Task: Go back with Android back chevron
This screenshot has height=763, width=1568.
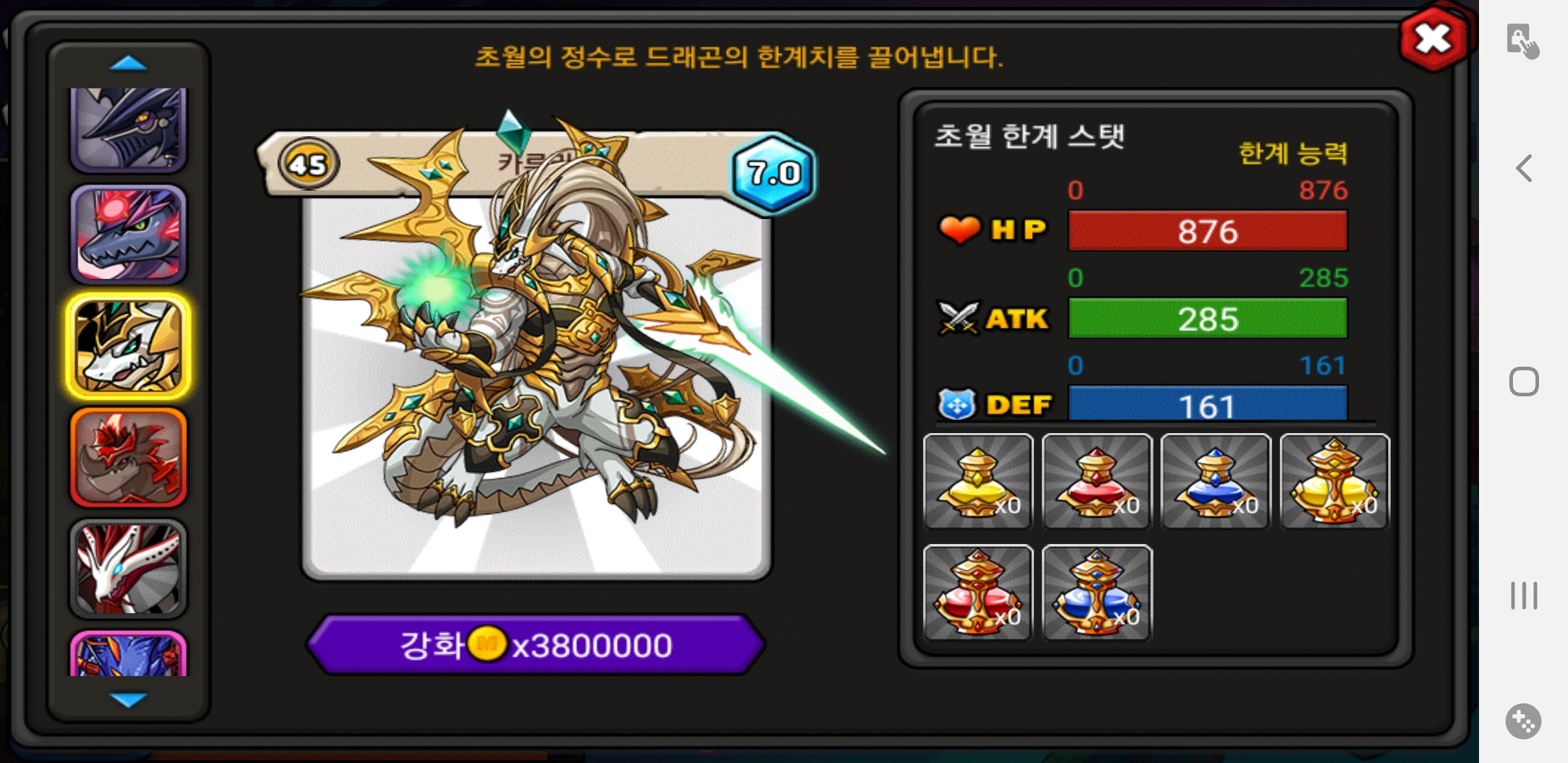Action: [x=1524, y=168]
